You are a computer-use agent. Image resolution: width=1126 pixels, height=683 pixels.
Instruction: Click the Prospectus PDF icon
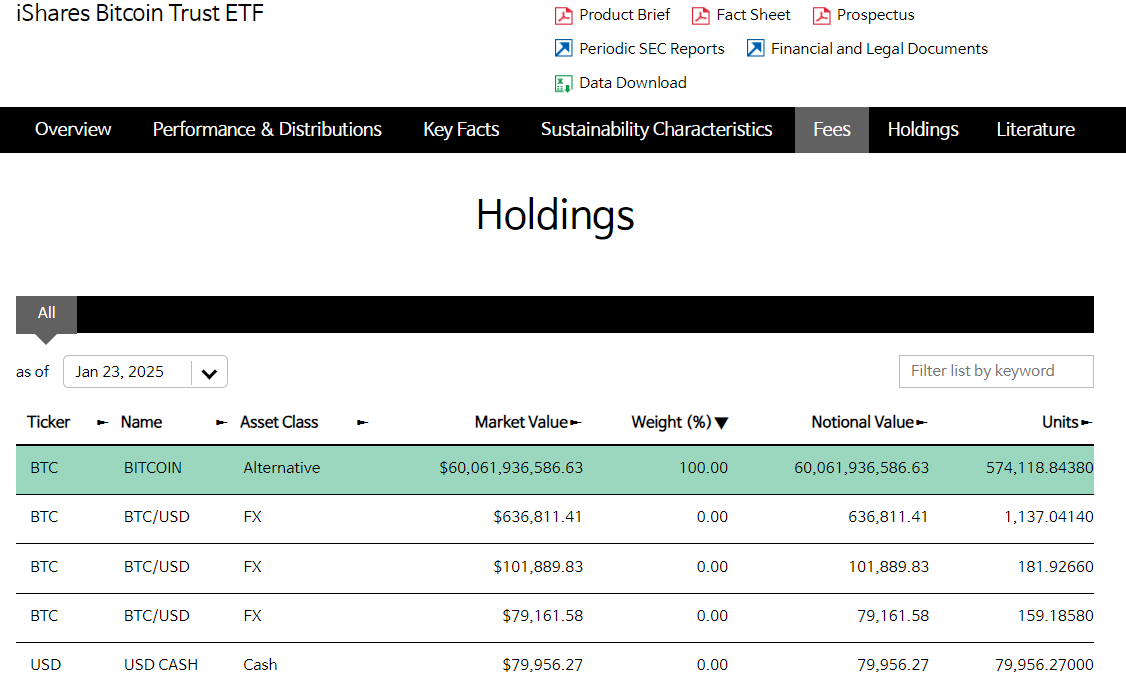tap(821, 15)
